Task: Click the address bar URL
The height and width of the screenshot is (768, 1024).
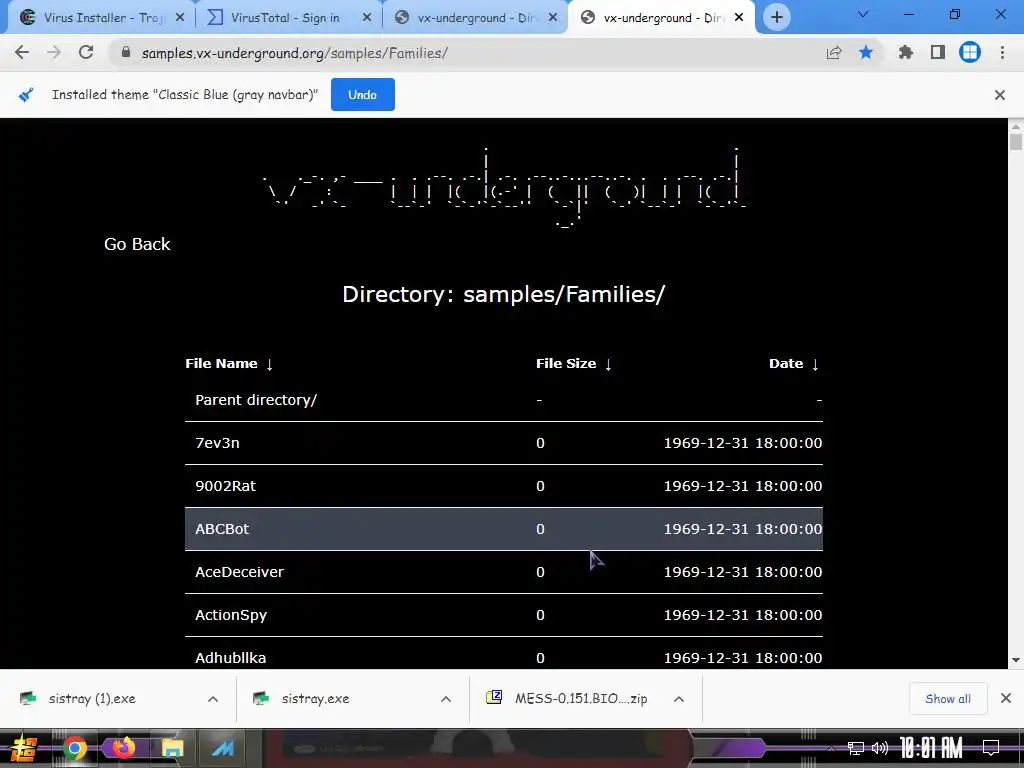Action: pyautogui.click(x=295, y=53)
